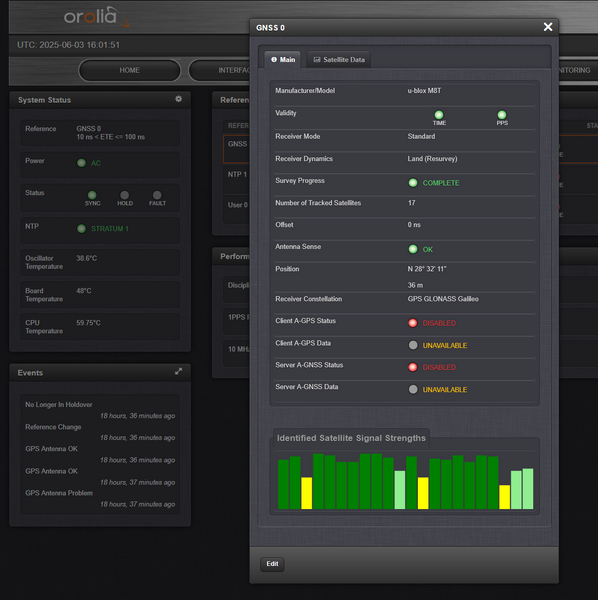Expand the Events panel with arrows icon
The height and width of the screenshot is (600, 598).
(178, 372)
